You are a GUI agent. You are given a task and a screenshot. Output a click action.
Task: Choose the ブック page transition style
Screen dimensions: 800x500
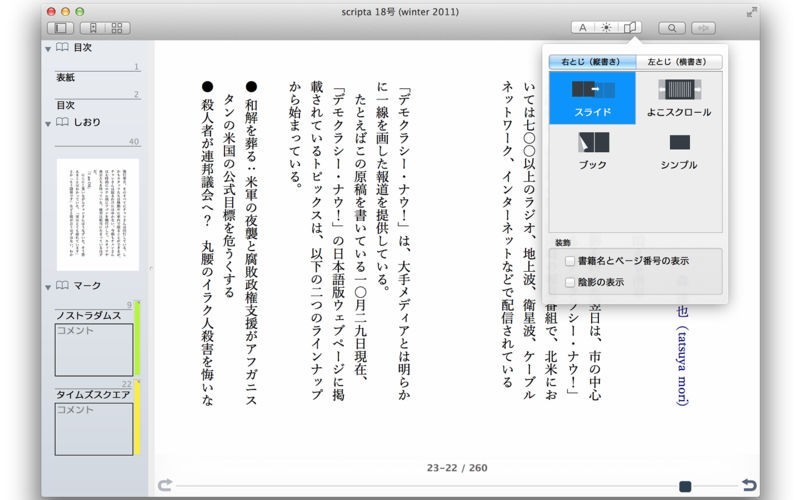click(x=593, y=148)
